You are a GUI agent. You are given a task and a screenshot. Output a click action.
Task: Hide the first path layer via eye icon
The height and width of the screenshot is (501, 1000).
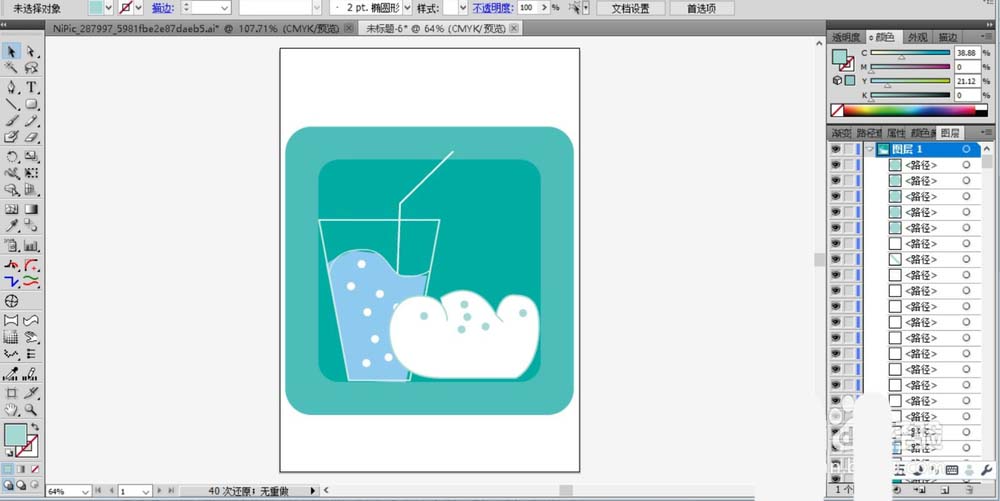pos(835,165)
